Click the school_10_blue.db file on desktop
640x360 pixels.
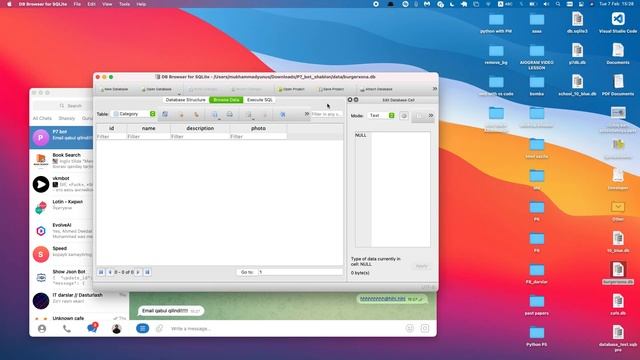coord(577,85)
